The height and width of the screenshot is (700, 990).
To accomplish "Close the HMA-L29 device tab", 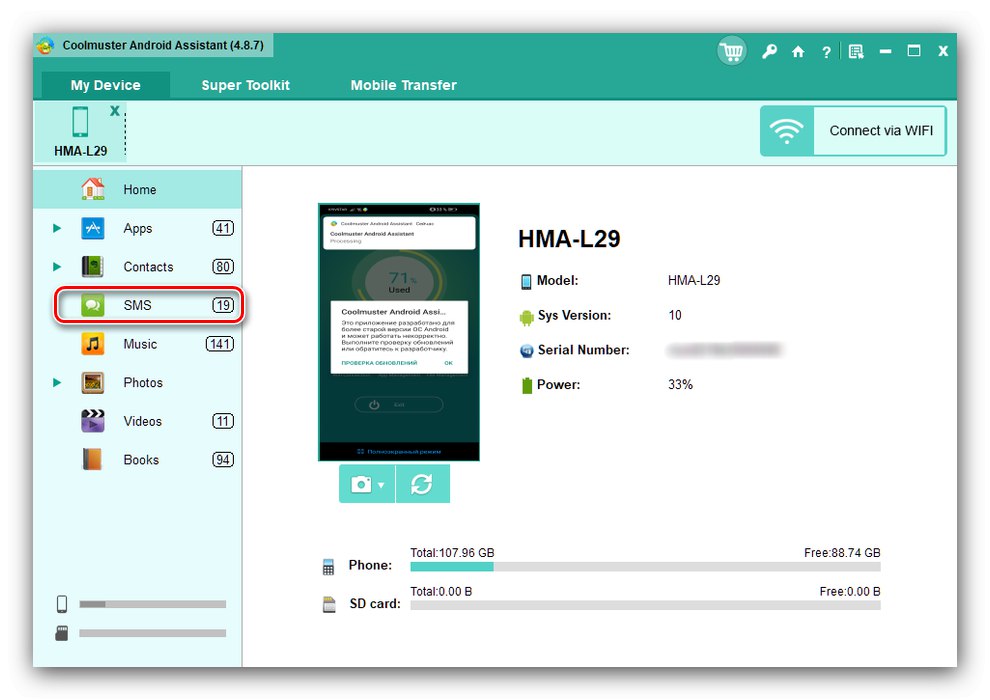I will tap(115, 110).
